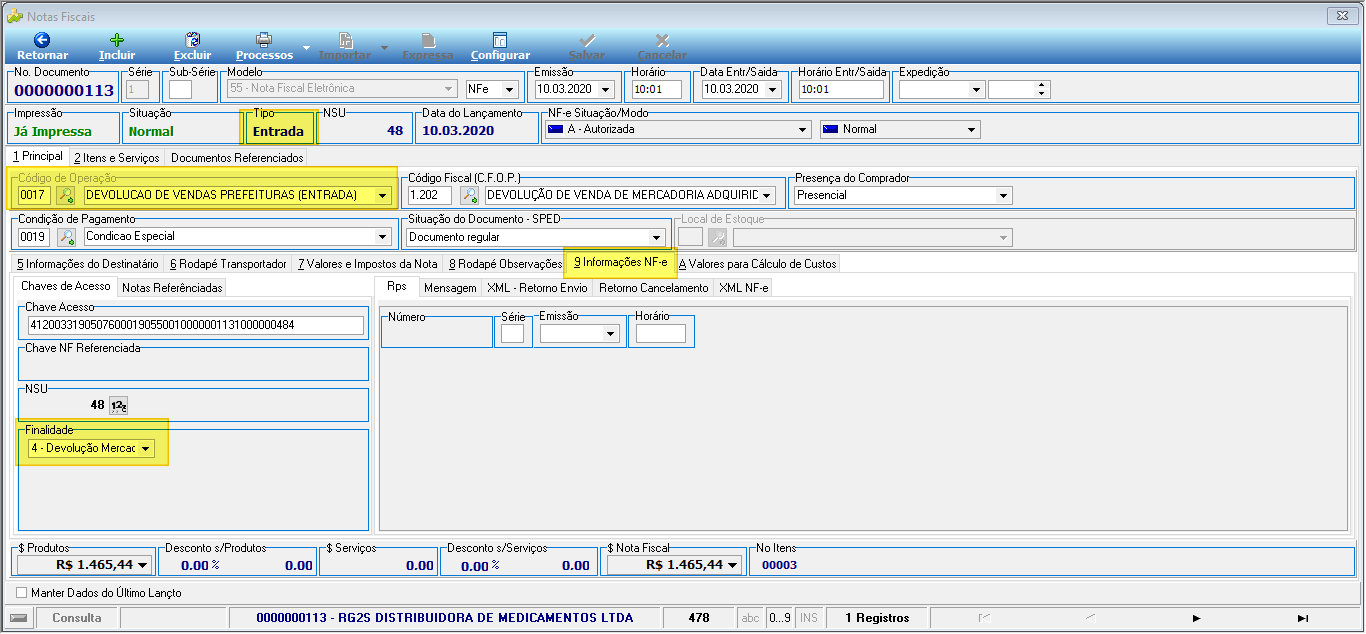Image resolution: width=1366 pixels, height=634 pixels.
Task: Click the Chave Acesso input field
Action: coord(196,325)
